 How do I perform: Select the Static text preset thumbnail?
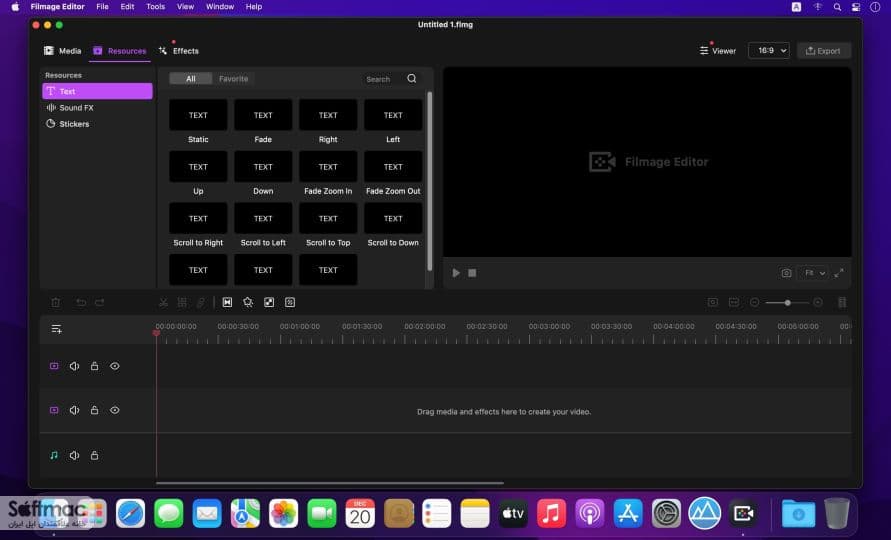[x=198, y=115]
